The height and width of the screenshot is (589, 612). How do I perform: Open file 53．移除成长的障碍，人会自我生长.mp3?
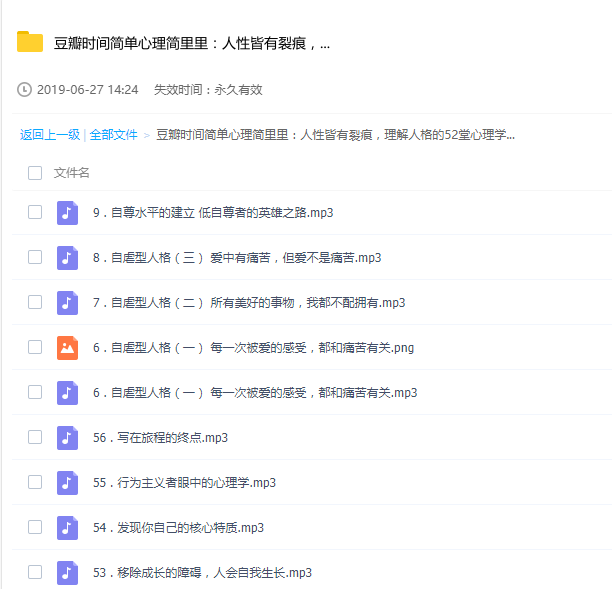point(202,573)
